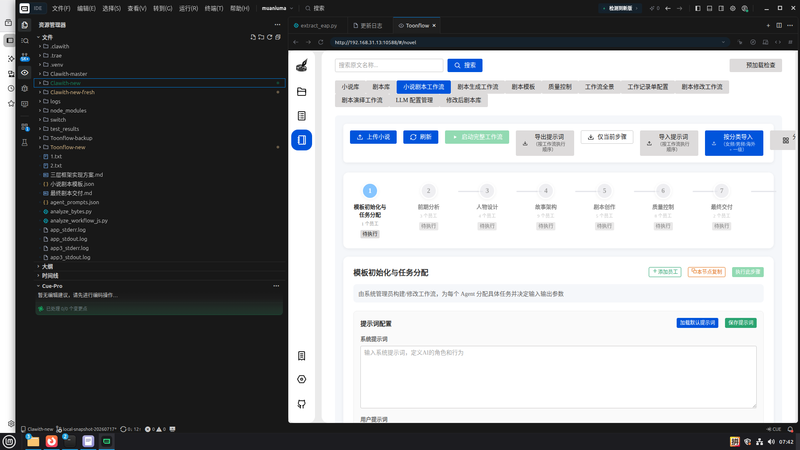
Task: Open the flask testing icon in activity bar
Action: 24,143
